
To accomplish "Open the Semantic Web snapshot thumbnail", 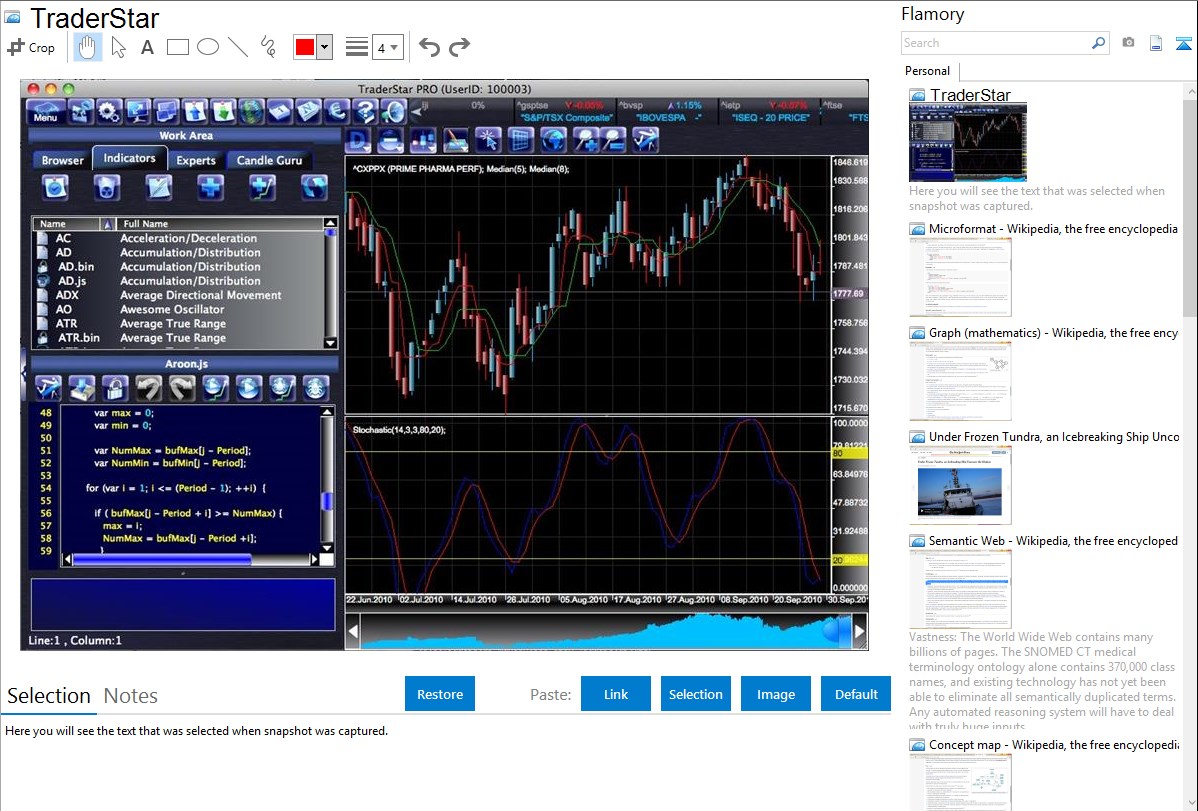I will pyautogui.click(x=960, y=589).
